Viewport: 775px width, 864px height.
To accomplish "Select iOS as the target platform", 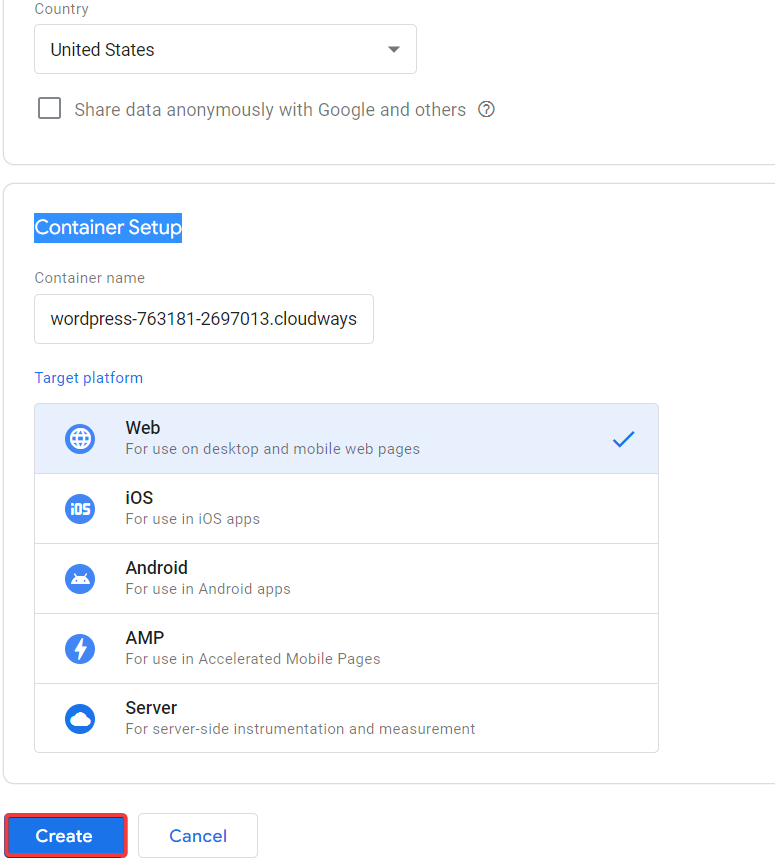I will pyautogui.click(x=345, y=508).
